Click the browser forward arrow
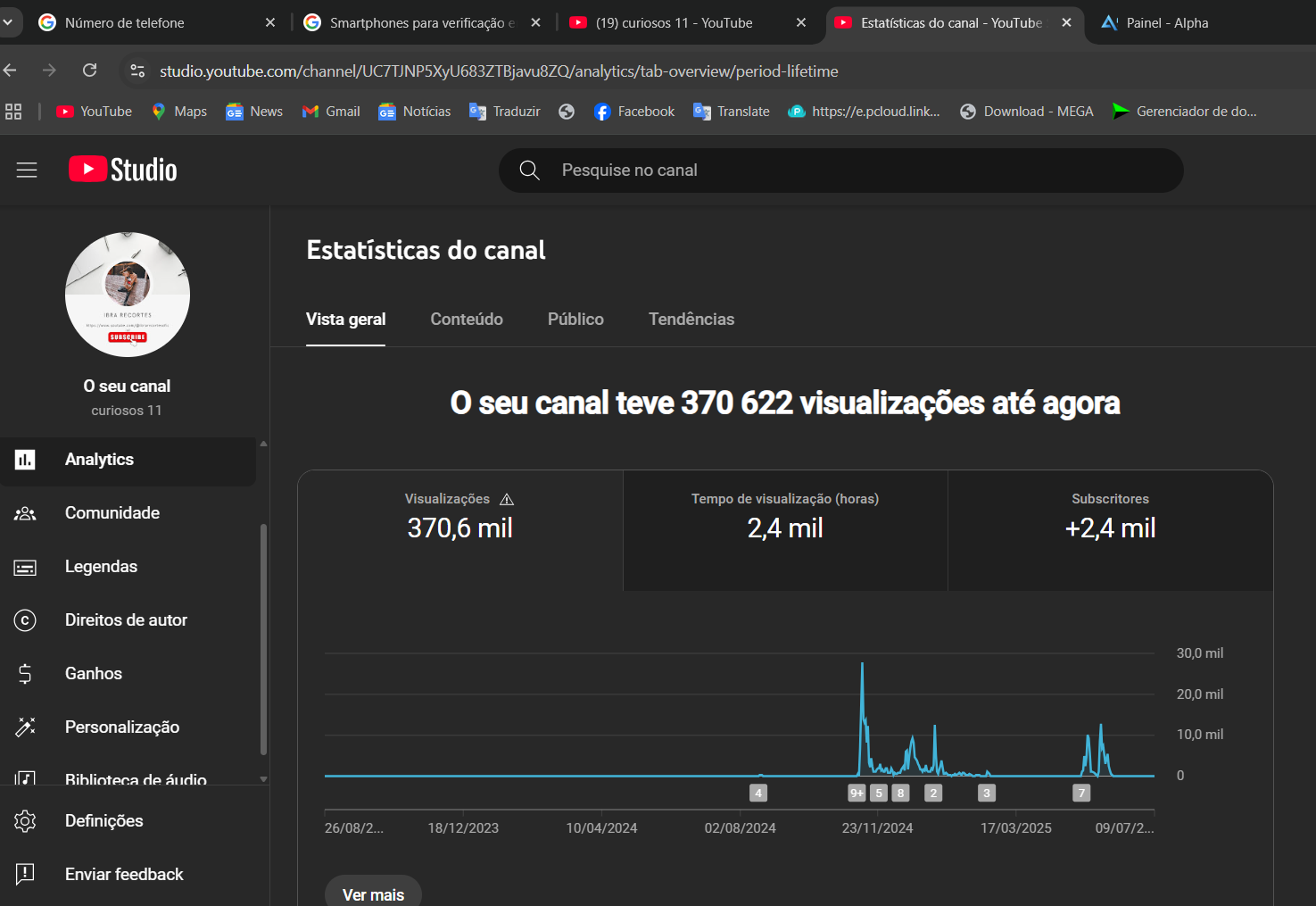 point(49,71)
